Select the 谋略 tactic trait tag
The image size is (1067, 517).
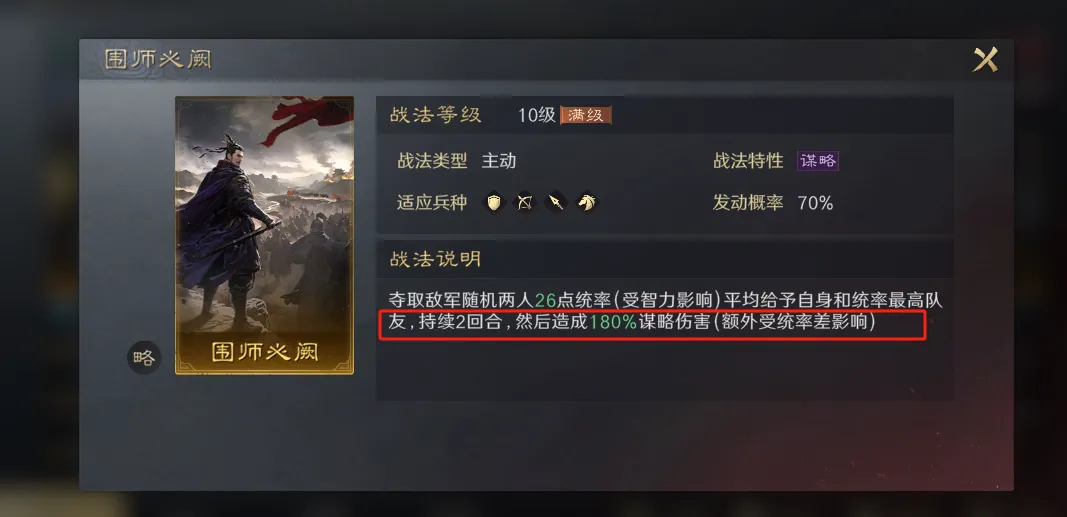(817, 161)
